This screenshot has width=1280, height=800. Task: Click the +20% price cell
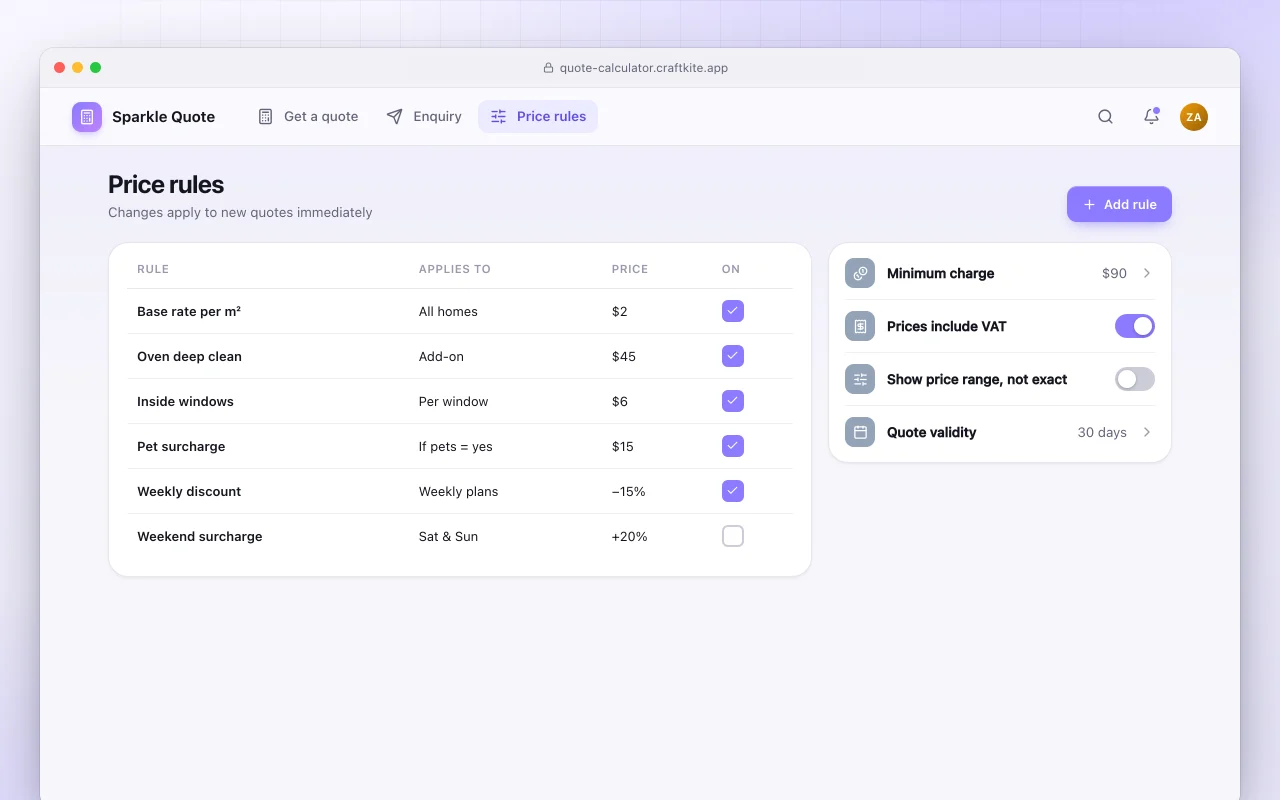630,536
